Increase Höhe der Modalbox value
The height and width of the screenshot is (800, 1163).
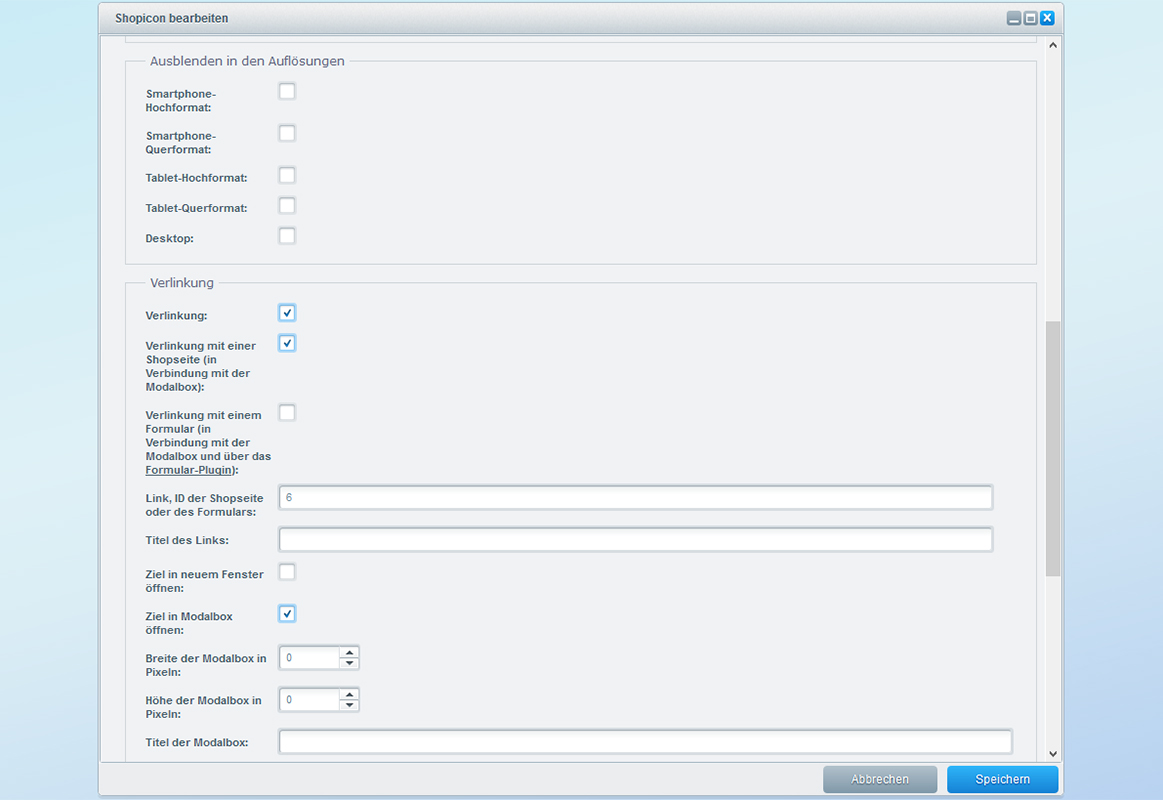point(349,695)
